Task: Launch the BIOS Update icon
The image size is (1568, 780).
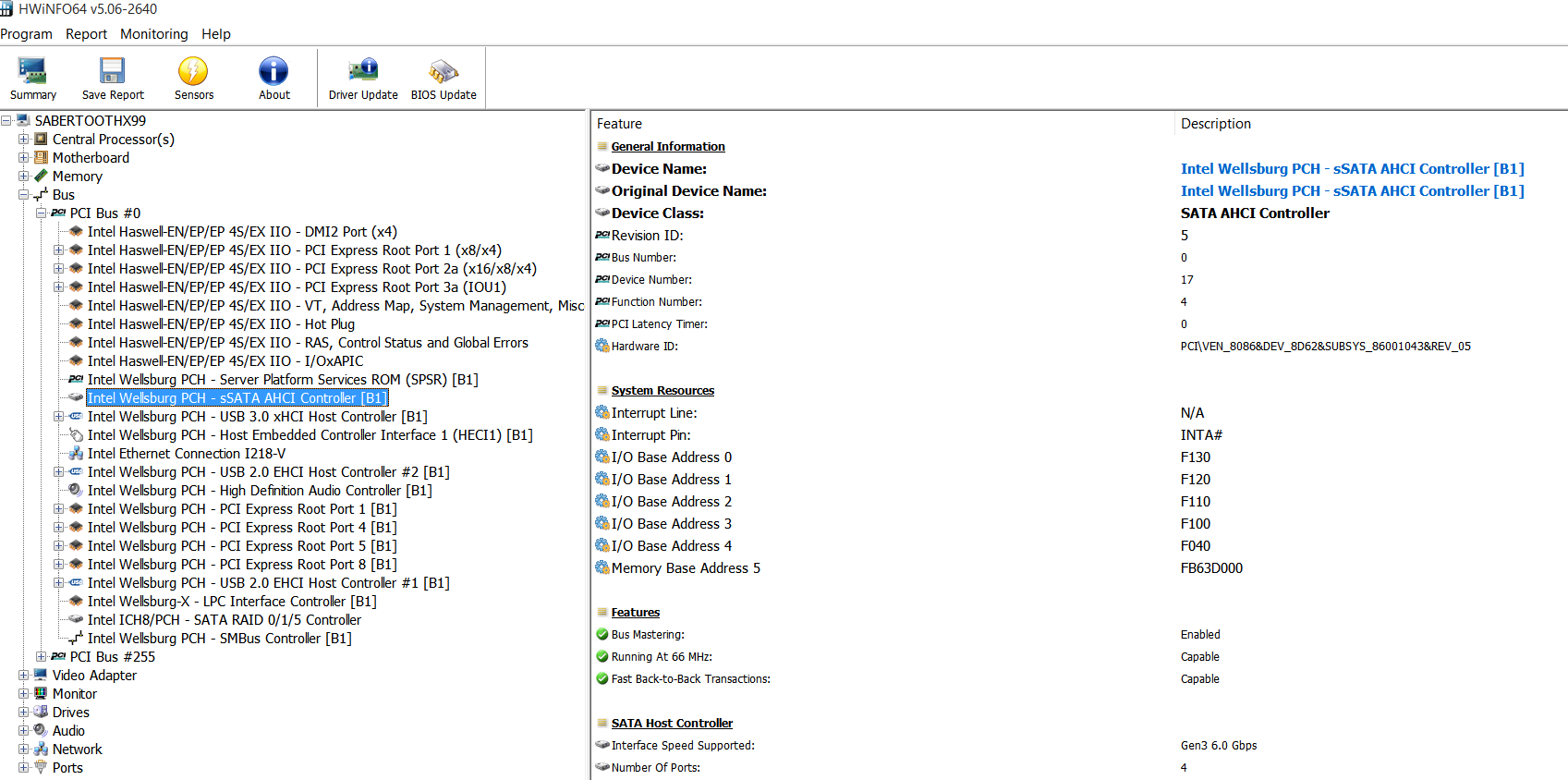Action: tap(444, 71)
